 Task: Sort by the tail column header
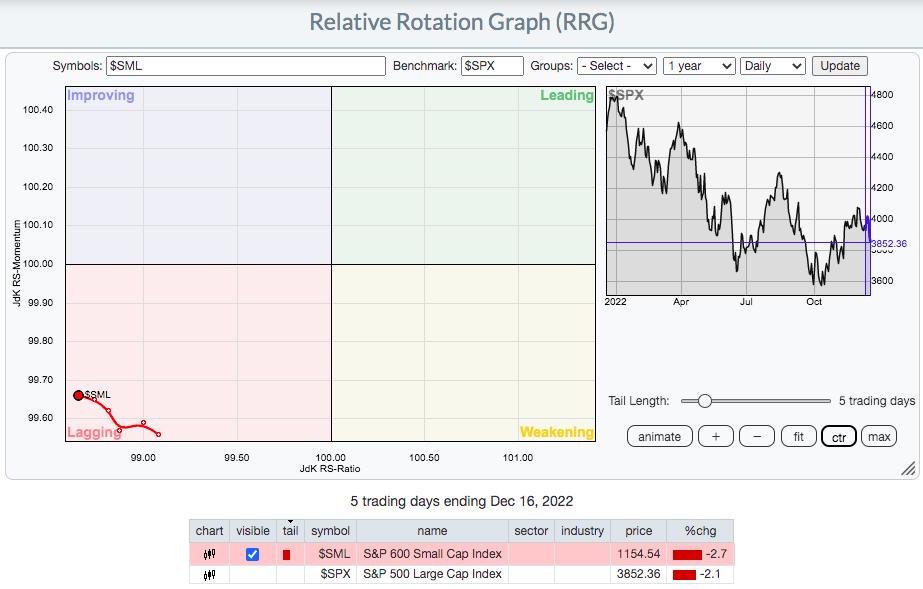290,531
